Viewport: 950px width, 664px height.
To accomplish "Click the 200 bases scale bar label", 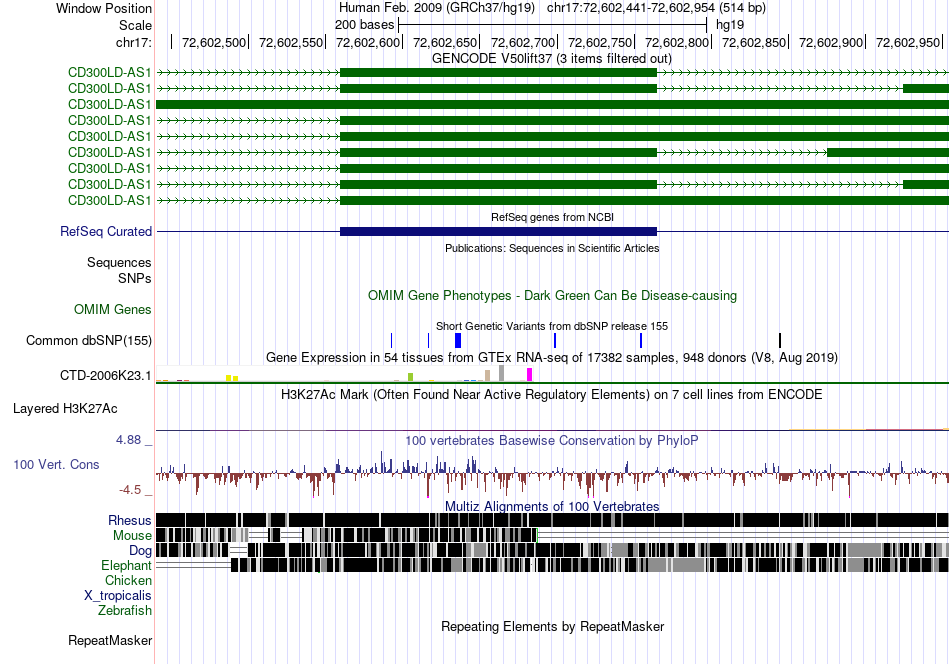I will [x=364, y=25].
